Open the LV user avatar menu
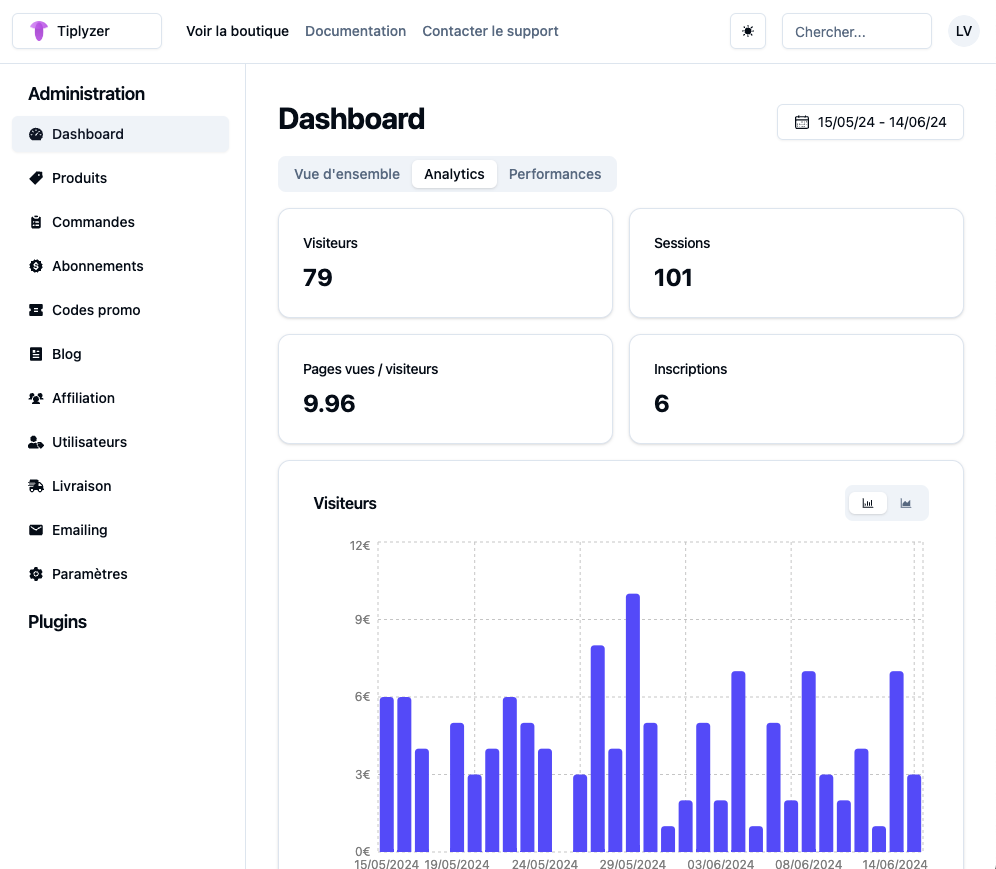Image resolution: width=996 pixels, height=869 pixels. [x=964, y=31]
